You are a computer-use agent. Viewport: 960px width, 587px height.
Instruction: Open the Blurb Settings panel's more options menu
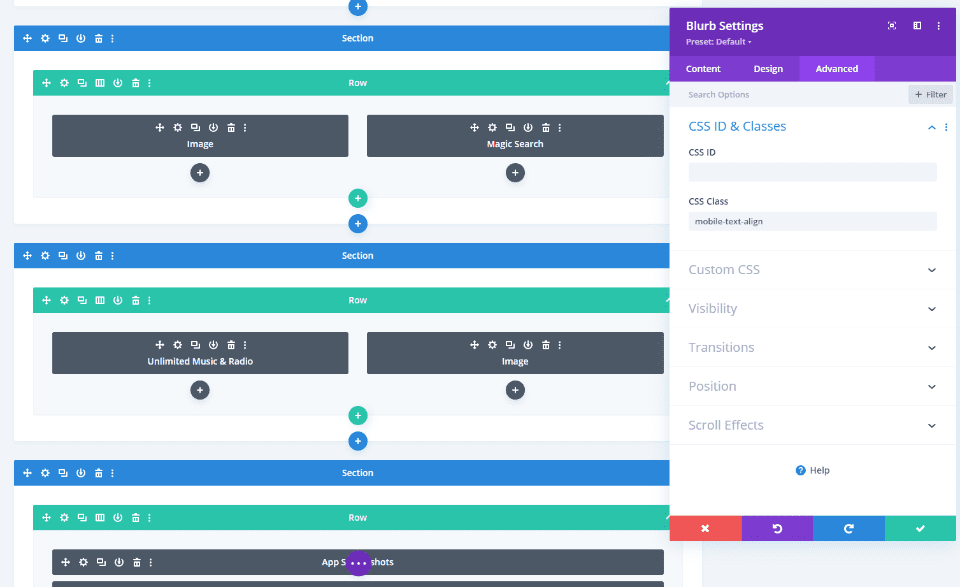tap(938, 26)
